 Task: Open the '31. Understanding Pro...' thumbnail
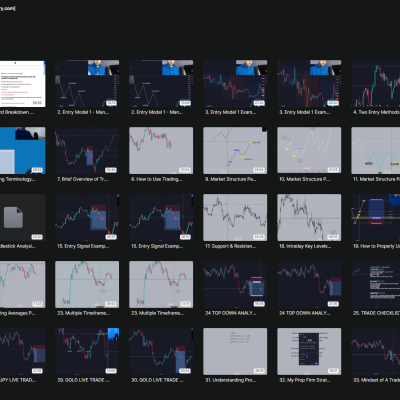[x=235, y=351]
